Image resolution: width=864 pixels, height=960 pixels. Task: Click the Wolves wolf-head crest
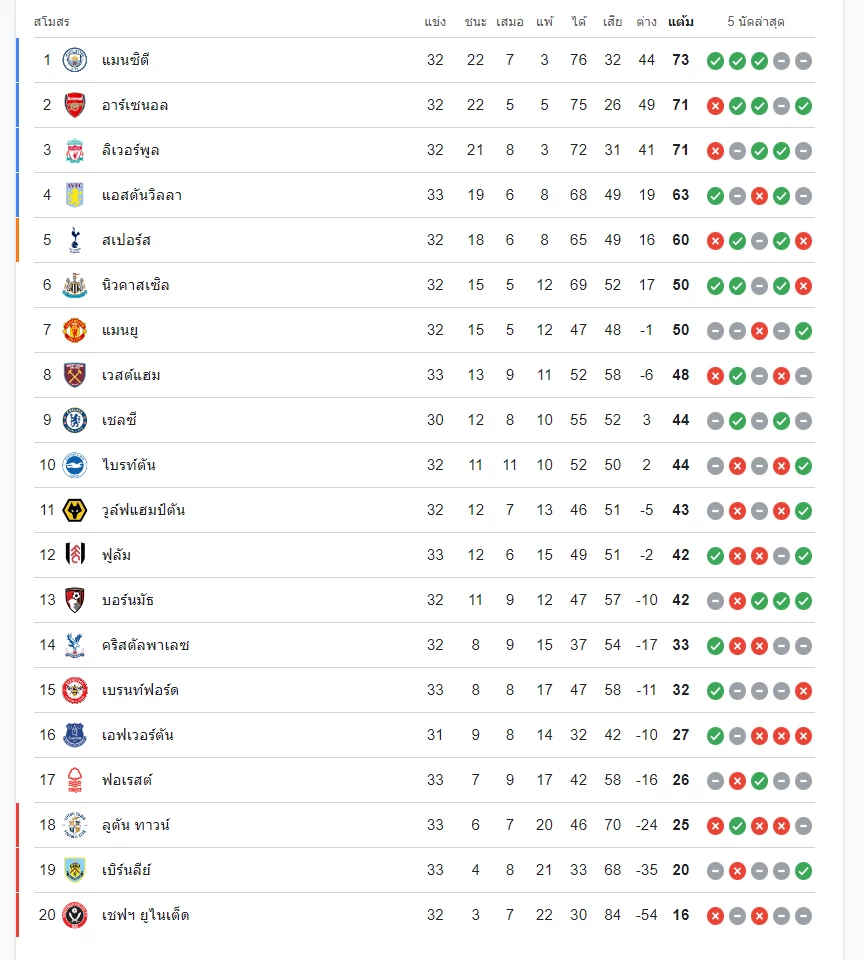(75, 510)
